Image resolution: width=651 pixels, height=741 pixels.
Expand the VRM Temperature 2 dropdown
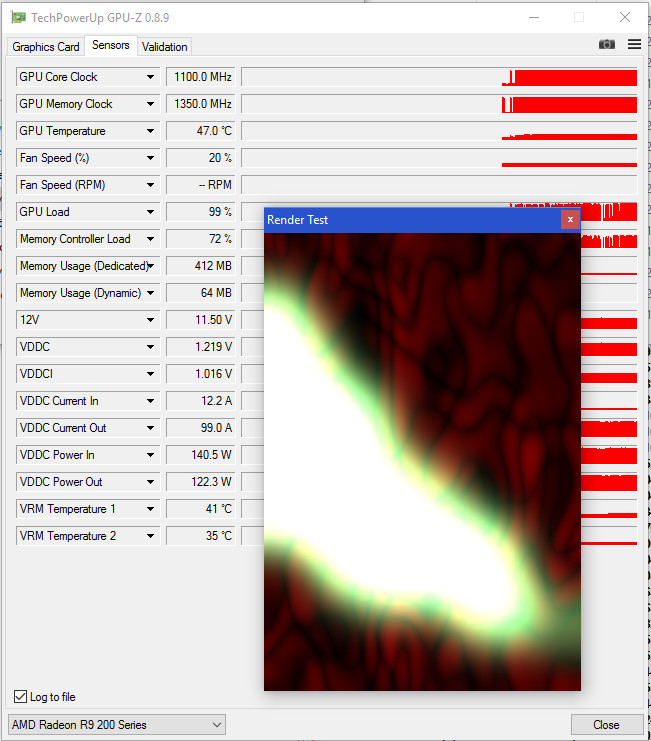[x=150, y=535]
